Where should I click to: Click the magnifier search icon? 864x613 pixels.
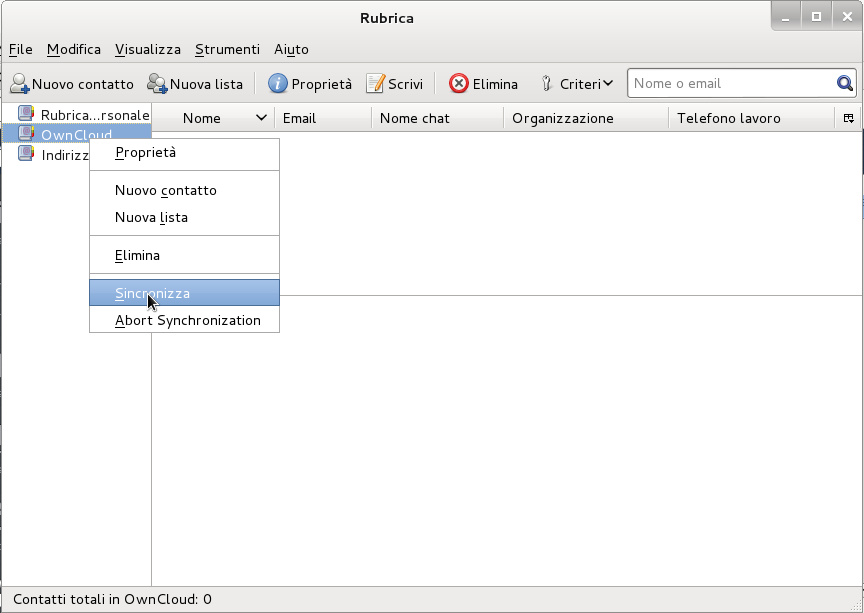pos(845,84)
